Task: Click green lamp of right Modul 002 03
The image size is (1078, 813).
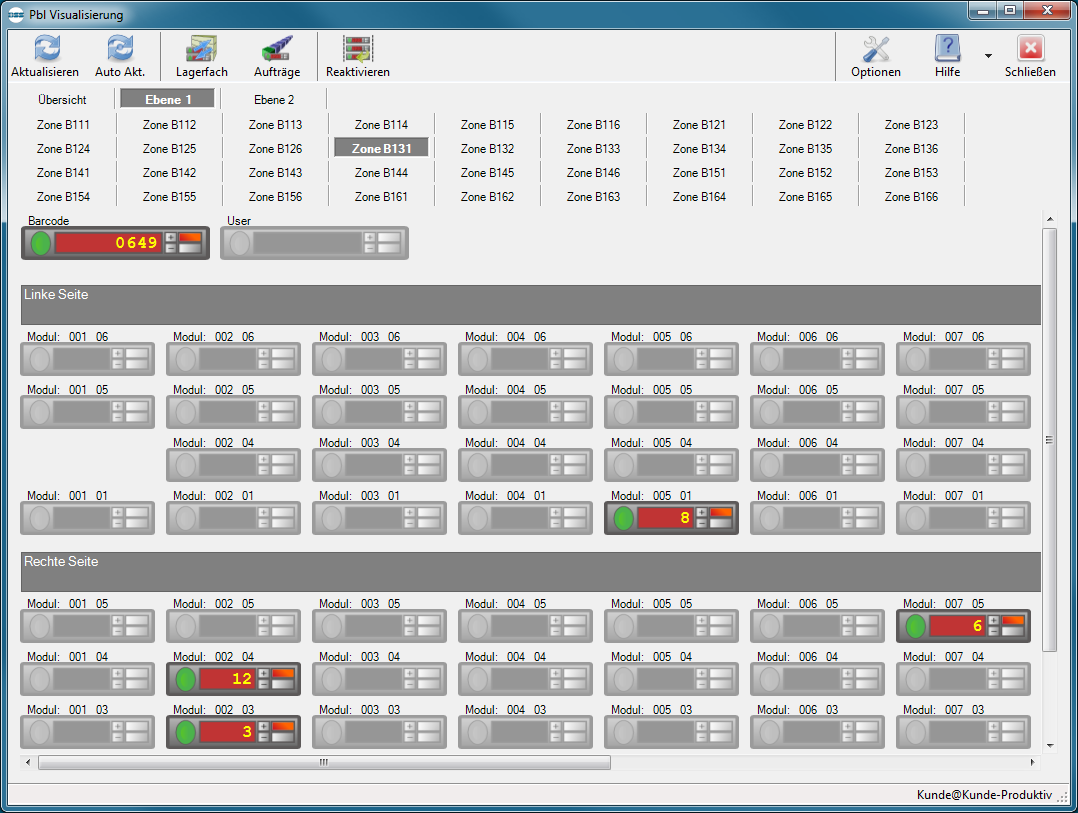Action: 186,732
